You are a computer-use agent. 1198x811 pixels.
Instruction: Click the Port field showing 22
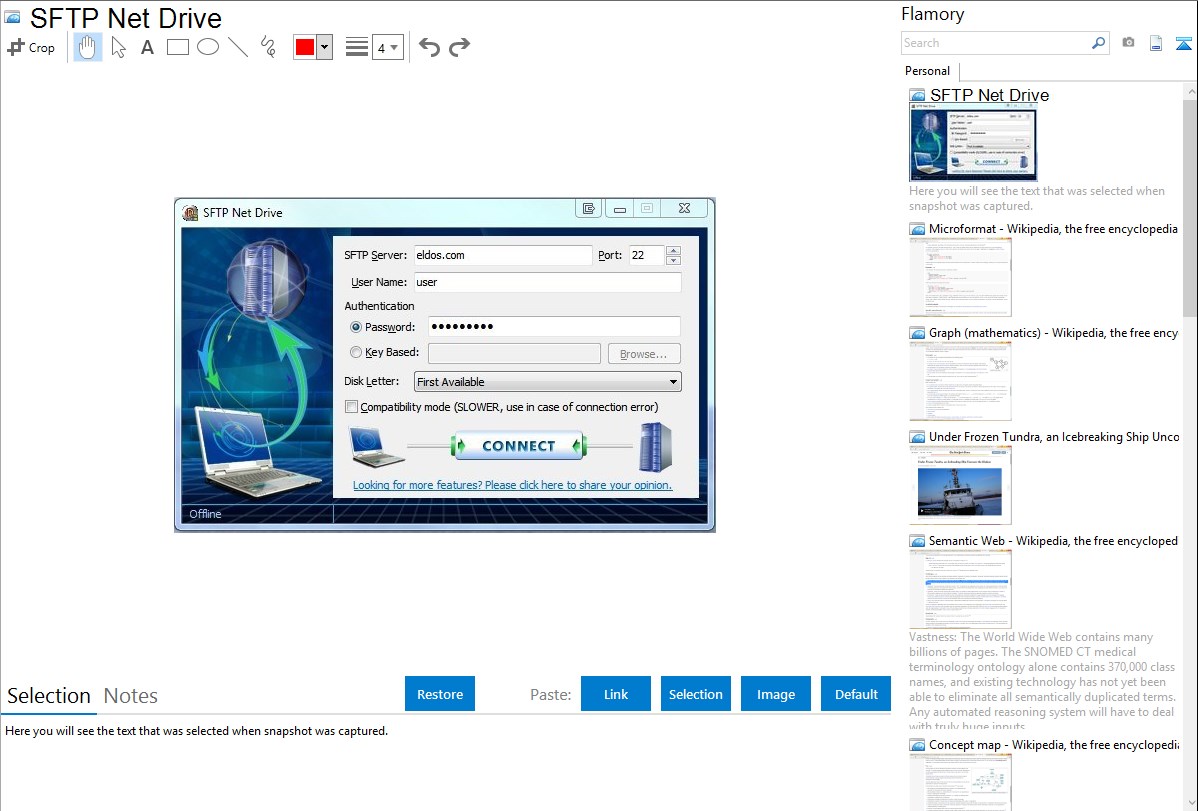[x=646, y=255]
